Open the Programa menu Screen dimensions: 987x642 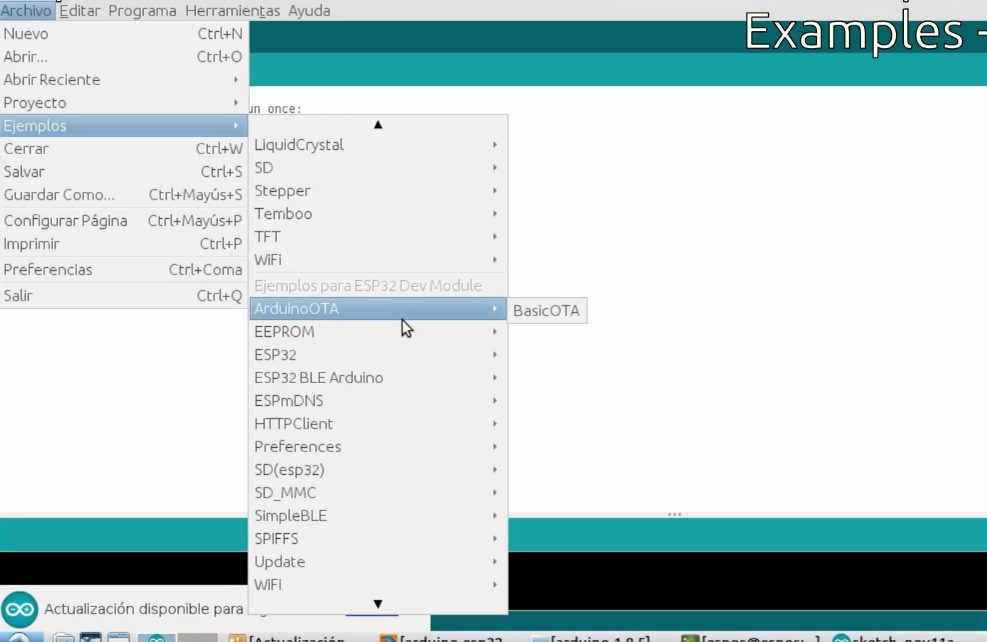click(x=142, y=11)
